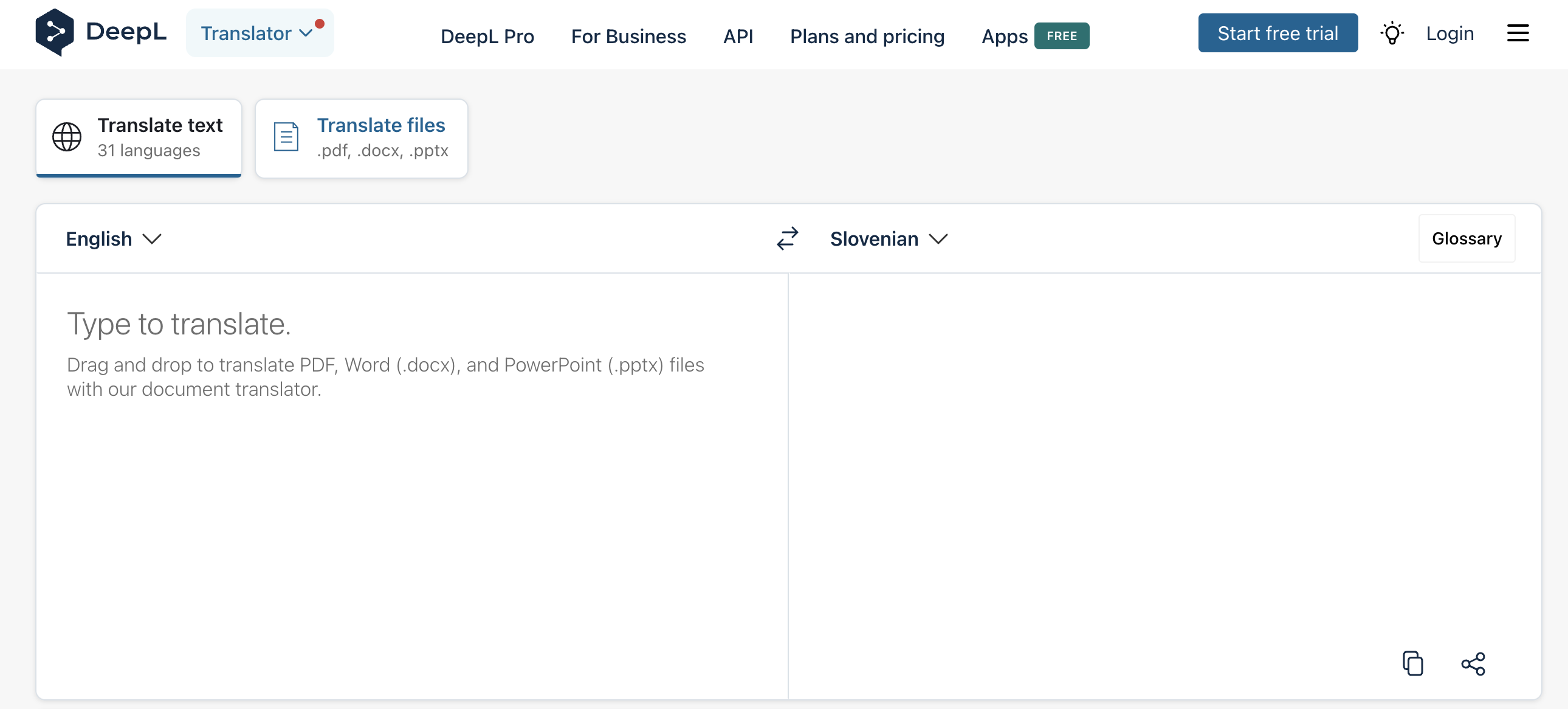Switch to the Translate files tab

tap(362, 138)
